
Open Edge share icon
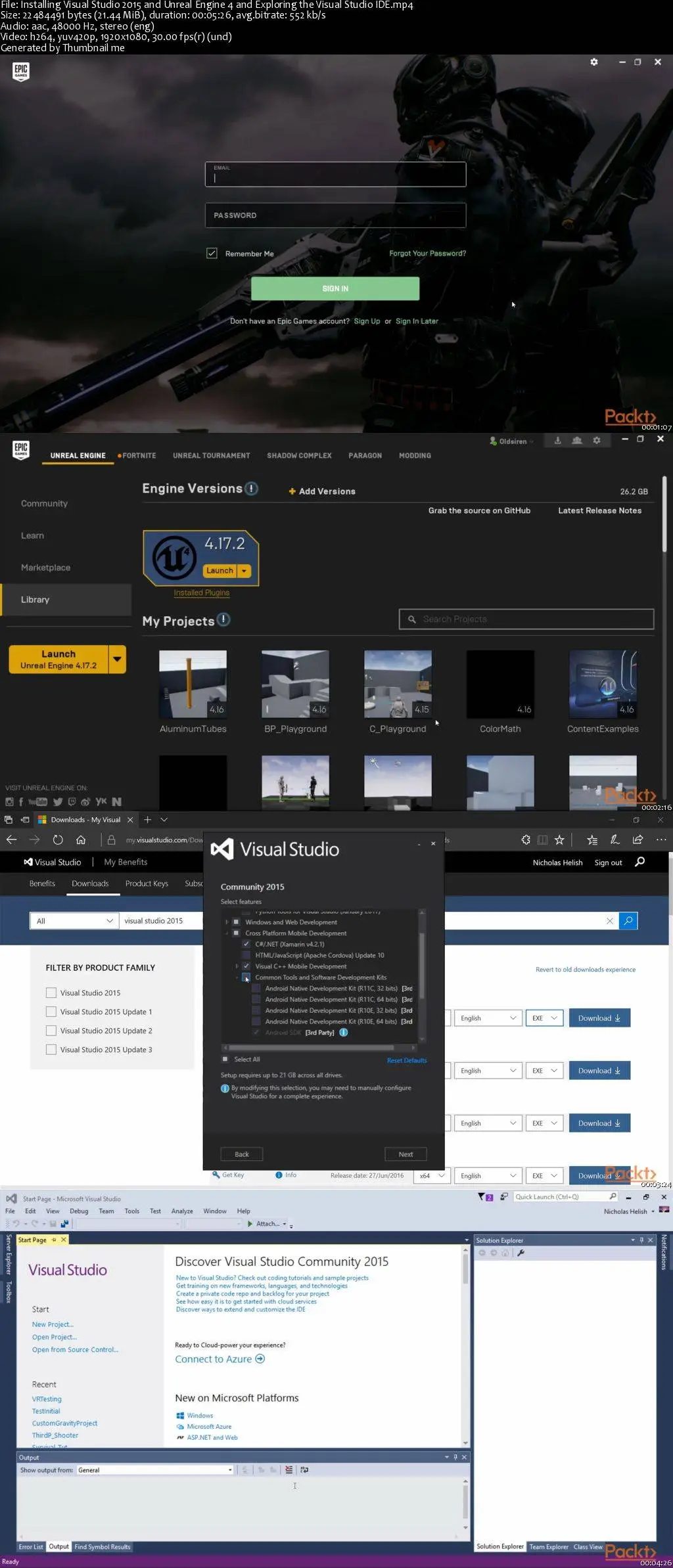click(638, 840)
